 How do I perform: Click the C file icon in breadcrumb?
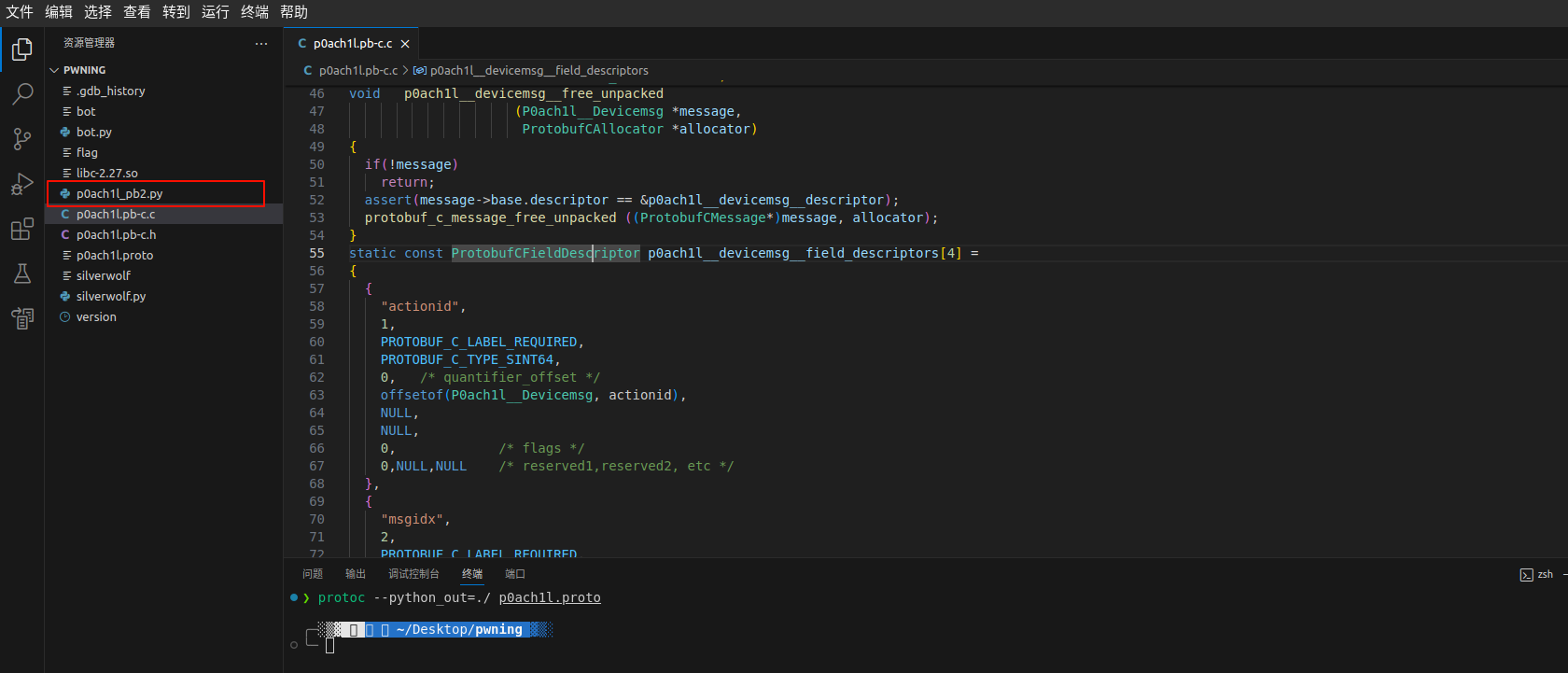coord(308,70)
